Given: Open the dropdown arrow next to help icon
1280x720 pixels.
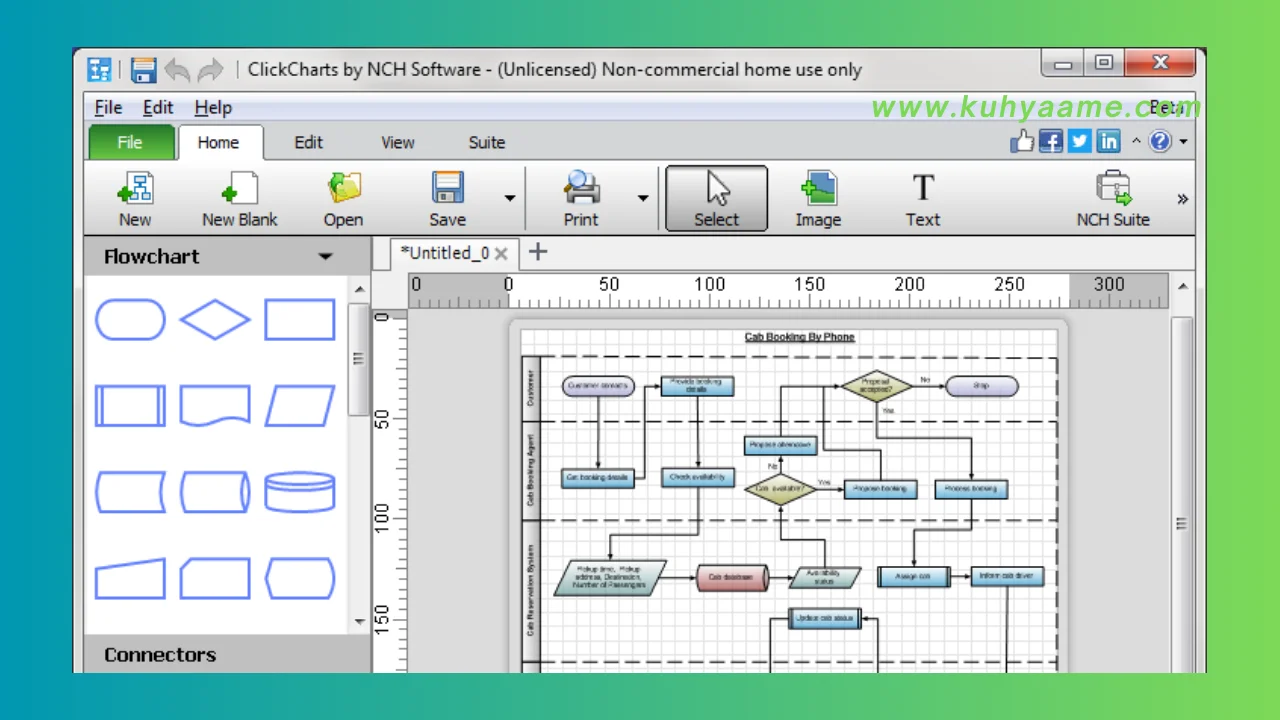Looking at the screenshot, I should tap(1184, 142).
